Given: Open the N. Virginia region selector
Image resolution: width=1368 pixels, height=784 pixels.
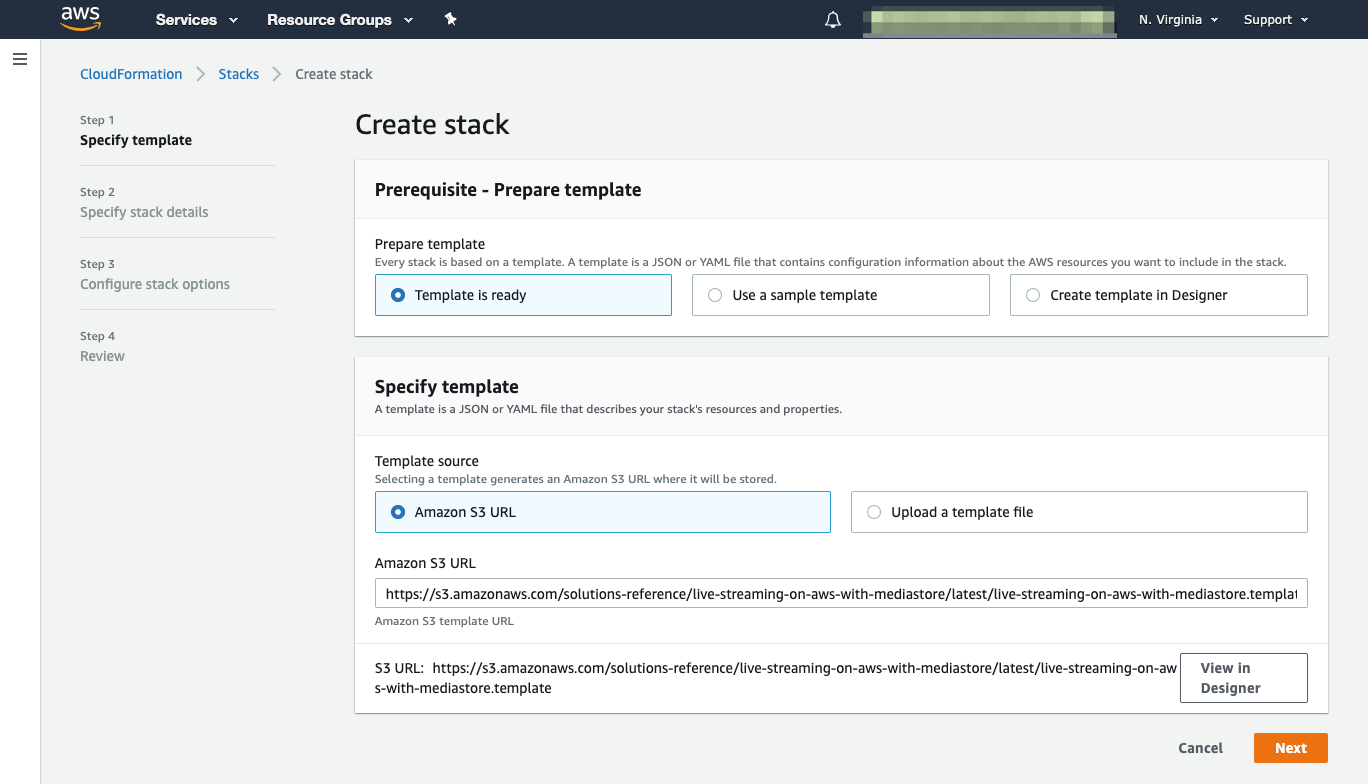Looking at the screenshot, I should click(x=1178, y=20).
